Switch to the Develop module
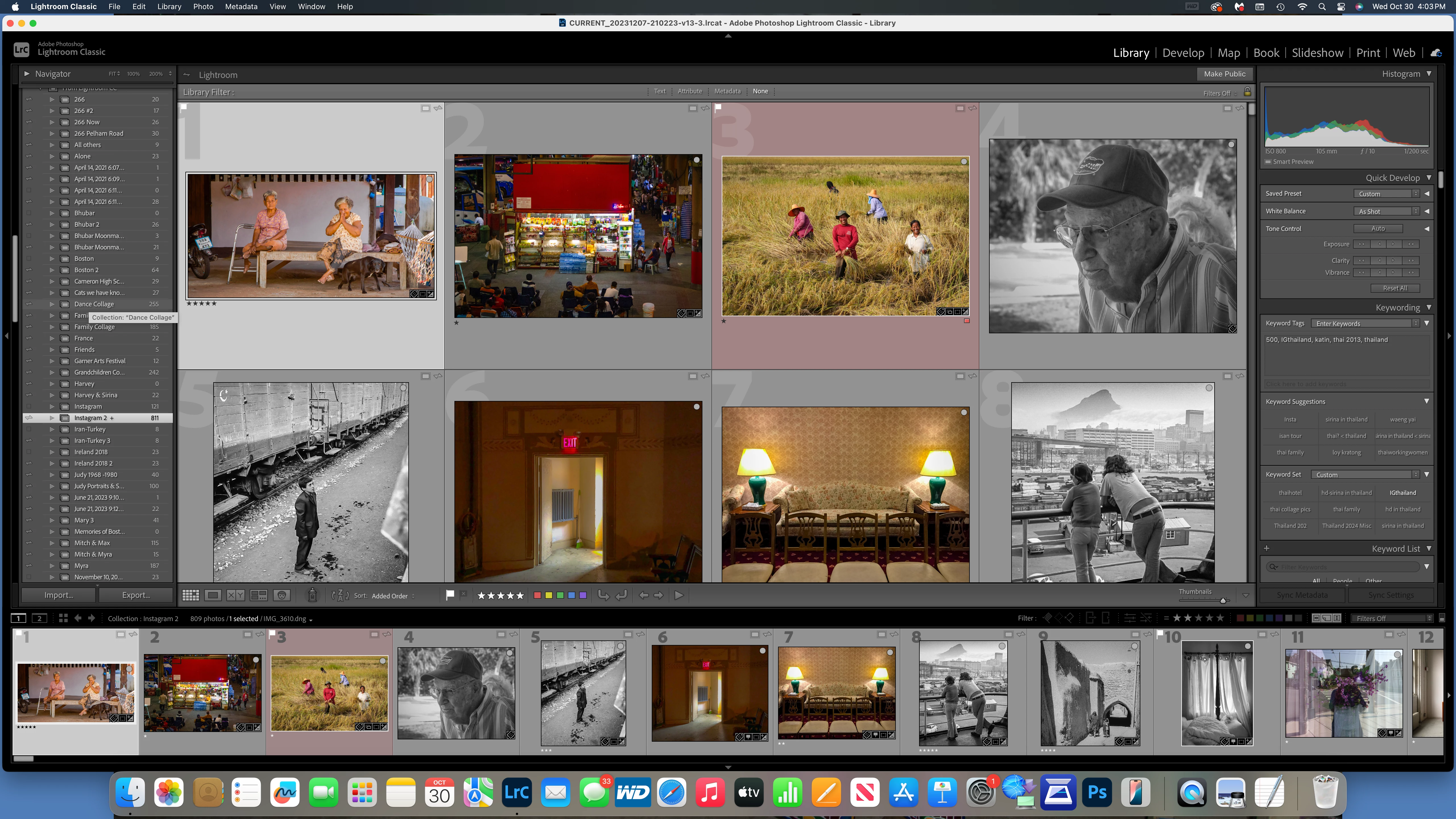This screenshot has width=1456, height=819. pos(1183,53)
